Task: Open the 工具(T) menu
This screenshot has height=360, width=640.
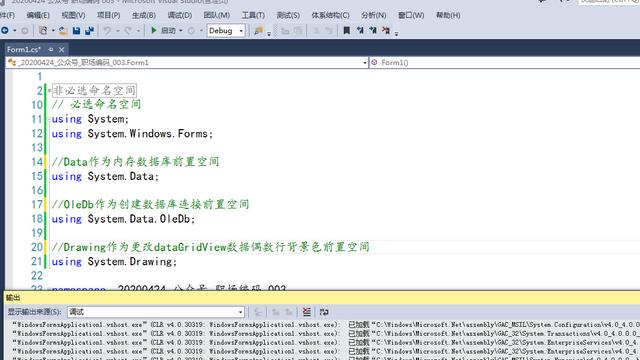Action: [x=253, y=15]
